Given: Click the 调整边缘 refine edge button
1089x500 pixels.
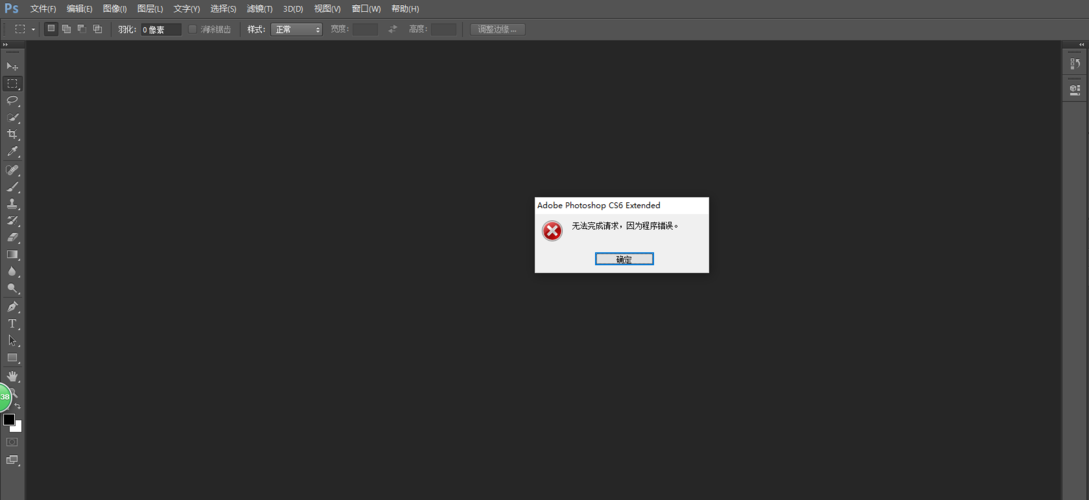Looking at the screenshot, I should 497,29.
